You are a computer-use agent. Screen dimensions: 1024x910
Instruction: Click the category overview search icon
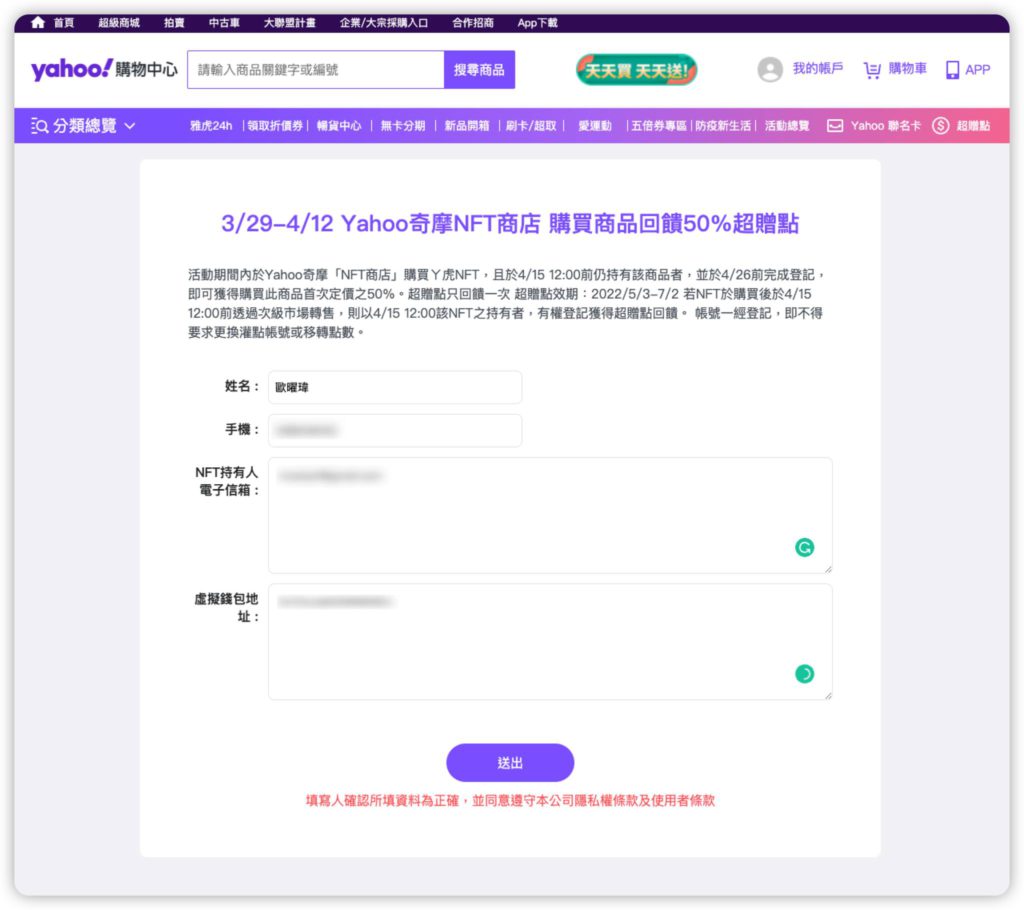[x=39, y=125]
